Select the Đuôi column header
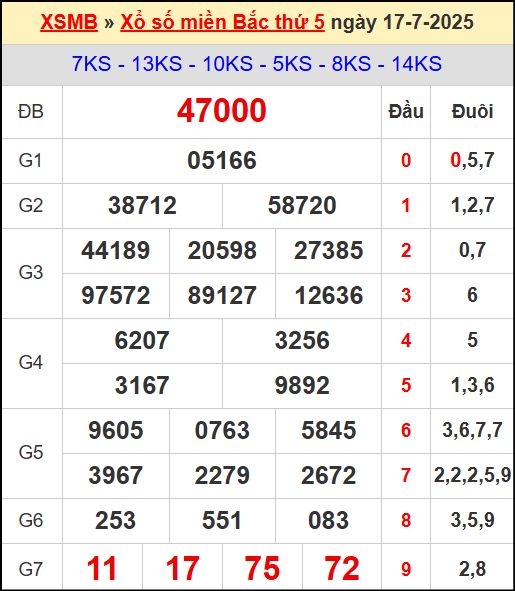Viewport: 515px width, 591px height. [x=472, y=112]
